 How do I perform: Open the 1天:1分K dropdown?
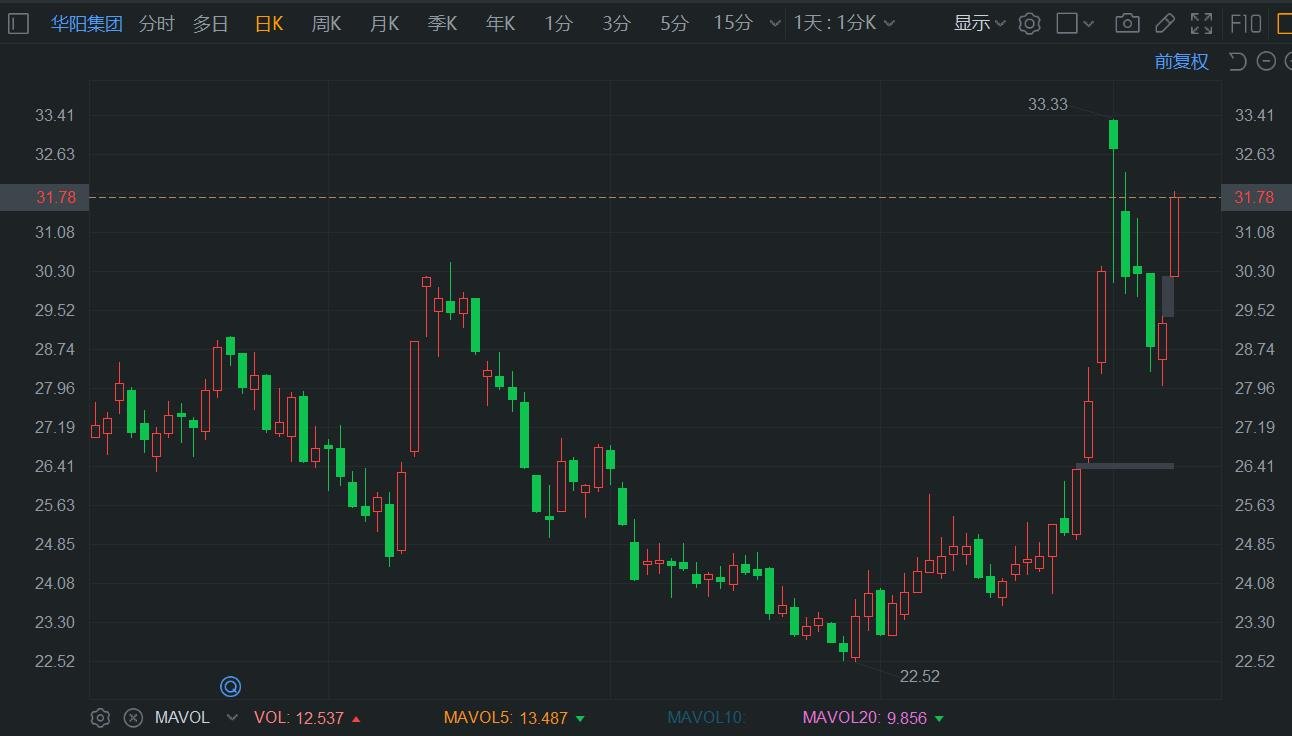point(844,24)
